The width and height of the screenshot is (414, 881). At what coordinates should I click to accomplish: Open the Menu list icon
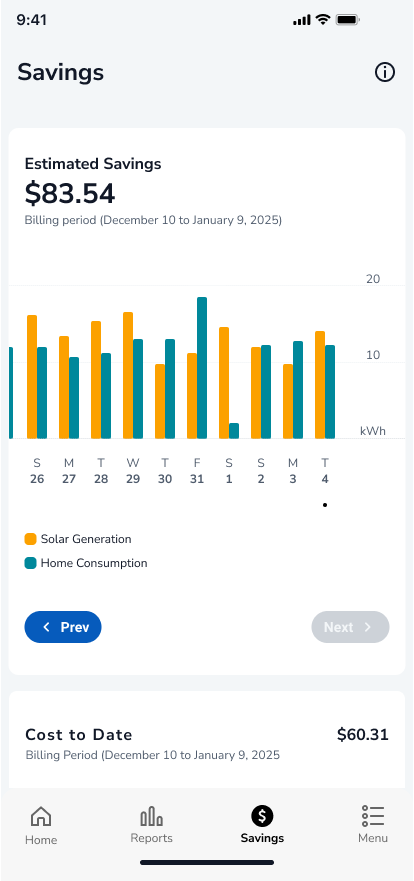(373, 816)
